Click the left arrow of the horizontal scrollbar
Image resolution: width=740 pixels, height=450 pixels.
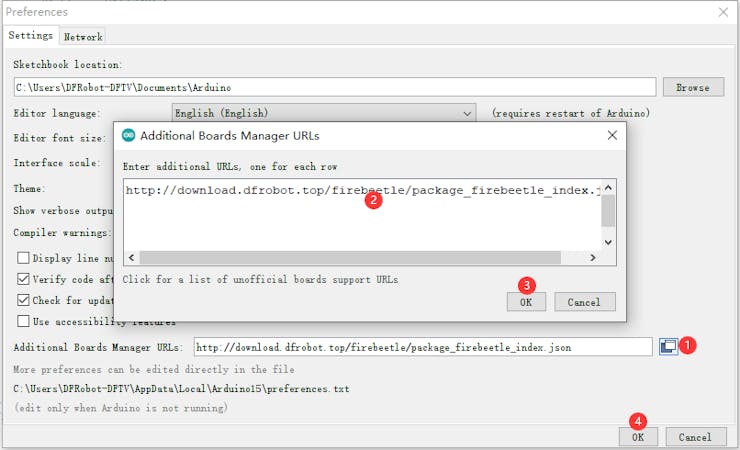coord(132,258)
